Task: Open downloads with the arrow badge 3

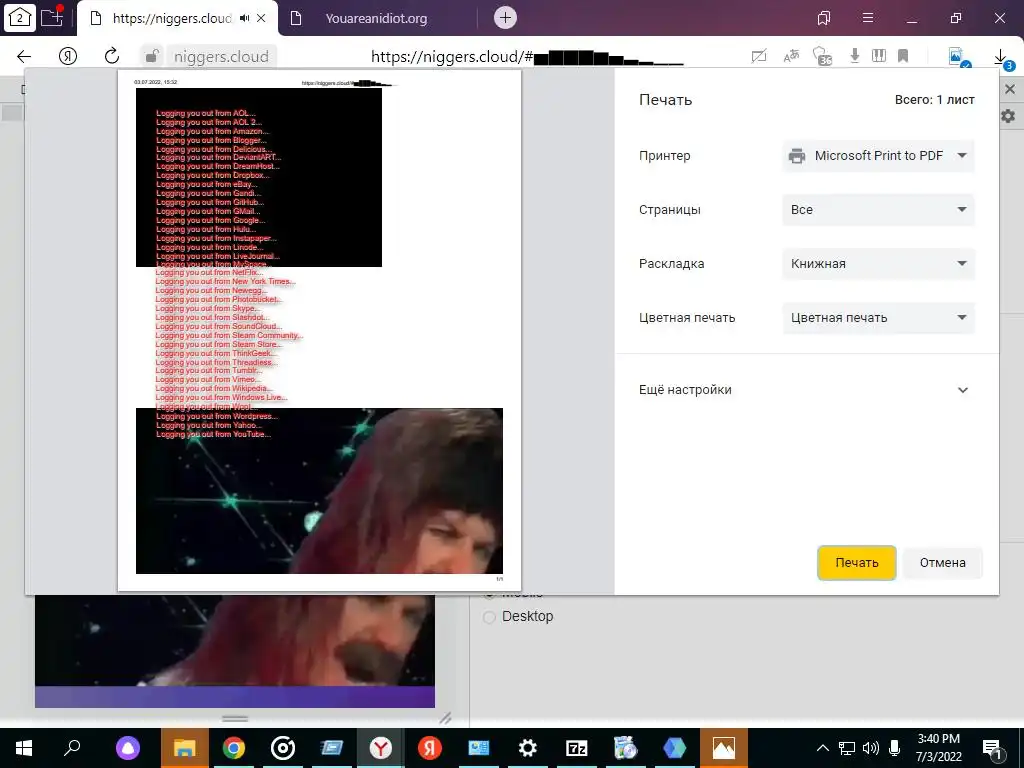Action: (x=1002, y=57)
